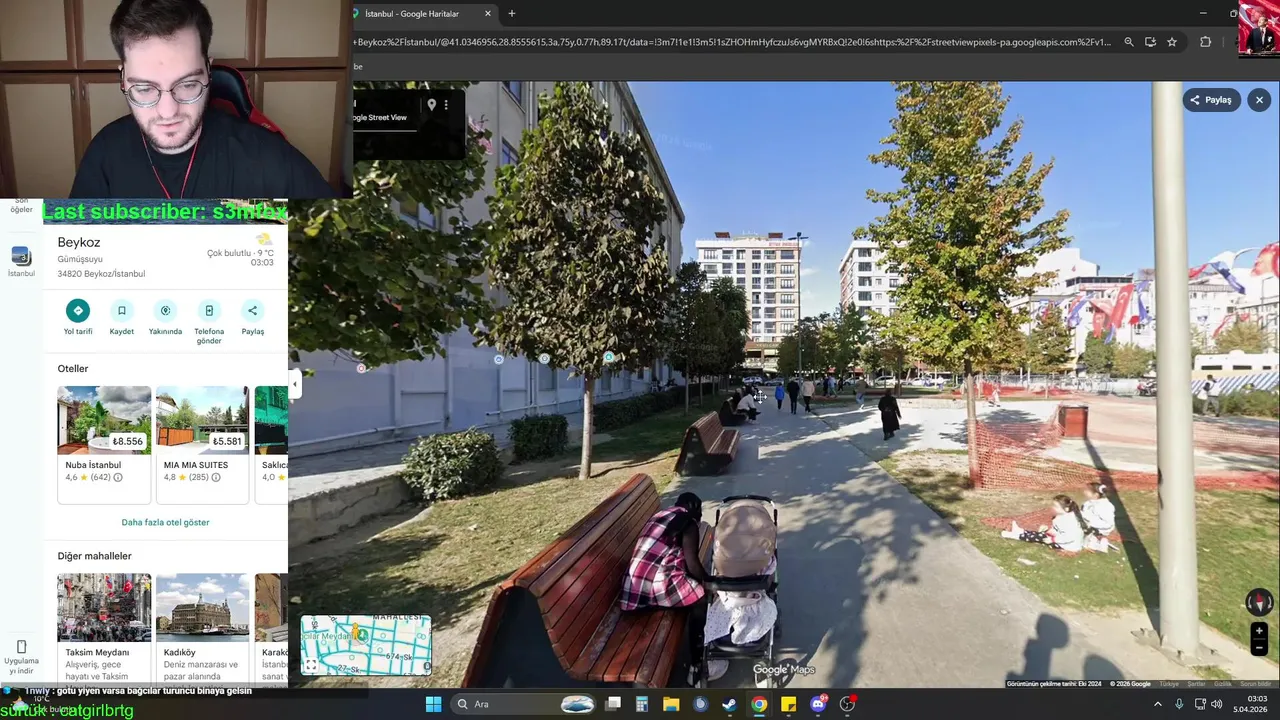Click the location pin icon in Street View card
Screen dimensions: 1280x720
pos(431,104)
